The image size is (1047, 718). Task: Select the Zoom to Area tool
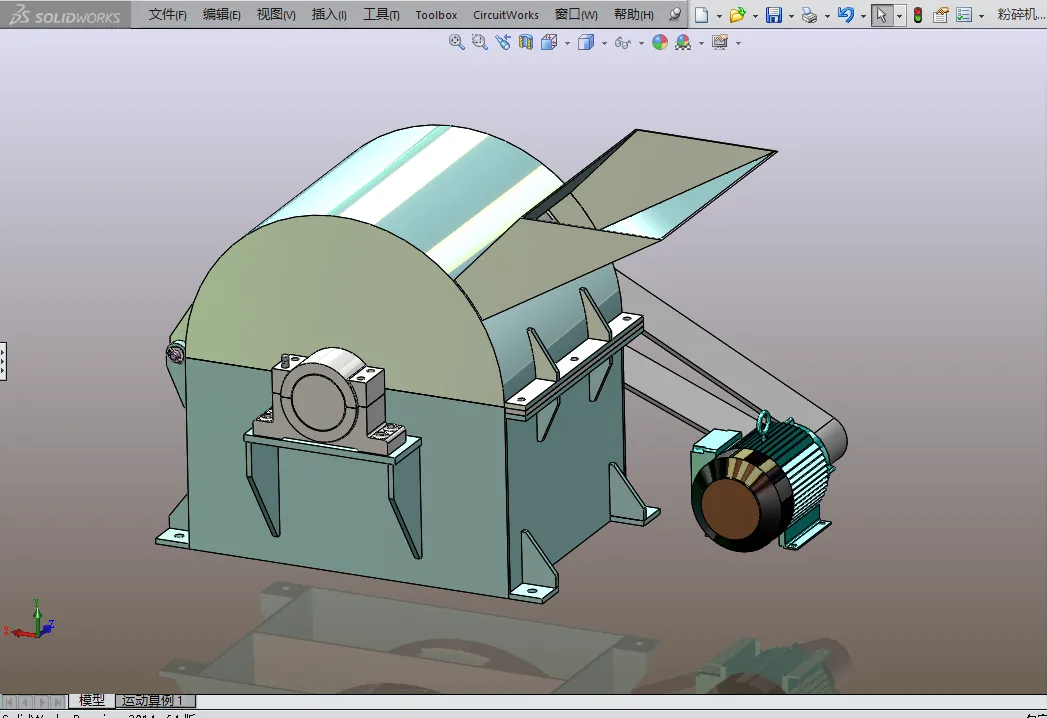point(479,42)
